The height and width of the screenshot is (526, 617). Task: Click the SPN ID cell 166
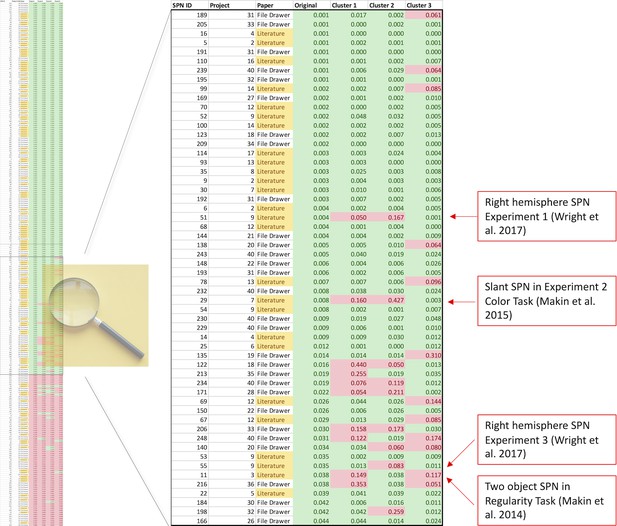[x=190, y=521]
